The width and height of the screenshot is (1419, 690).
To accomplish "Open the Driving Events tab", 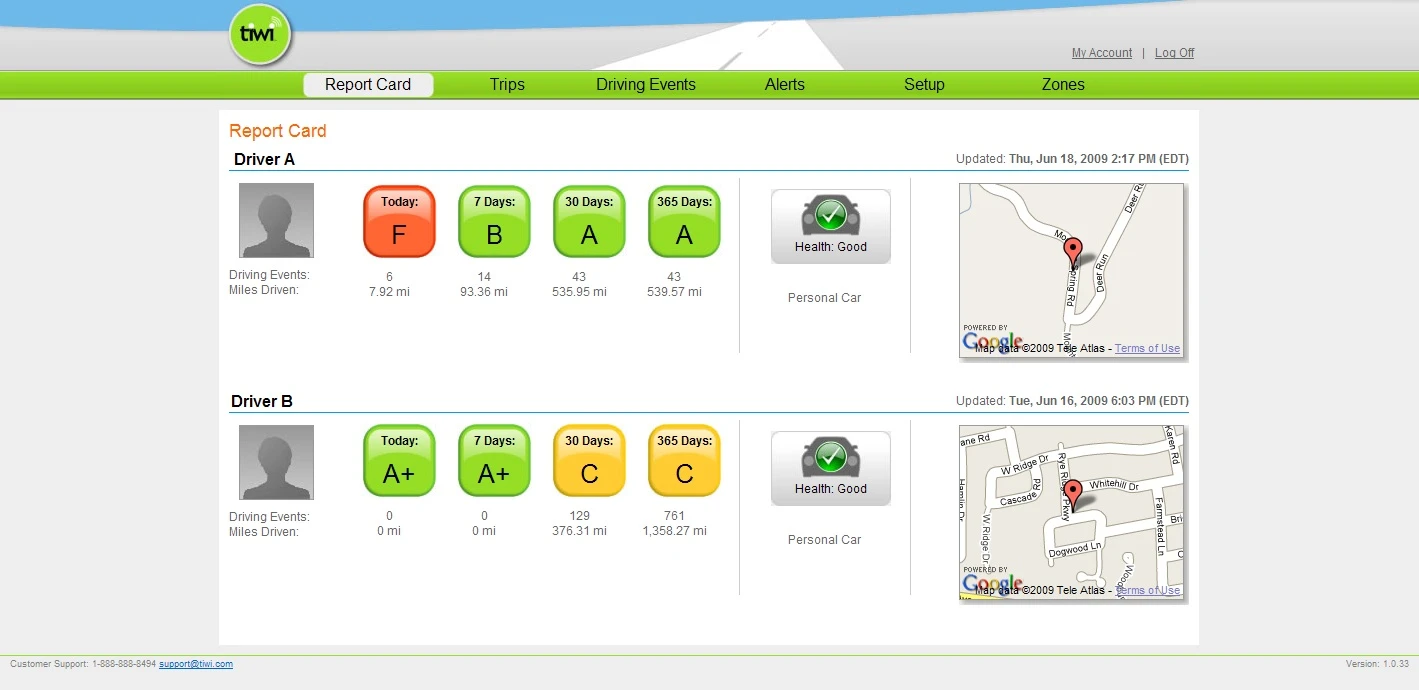I will [x=646, y=85].
